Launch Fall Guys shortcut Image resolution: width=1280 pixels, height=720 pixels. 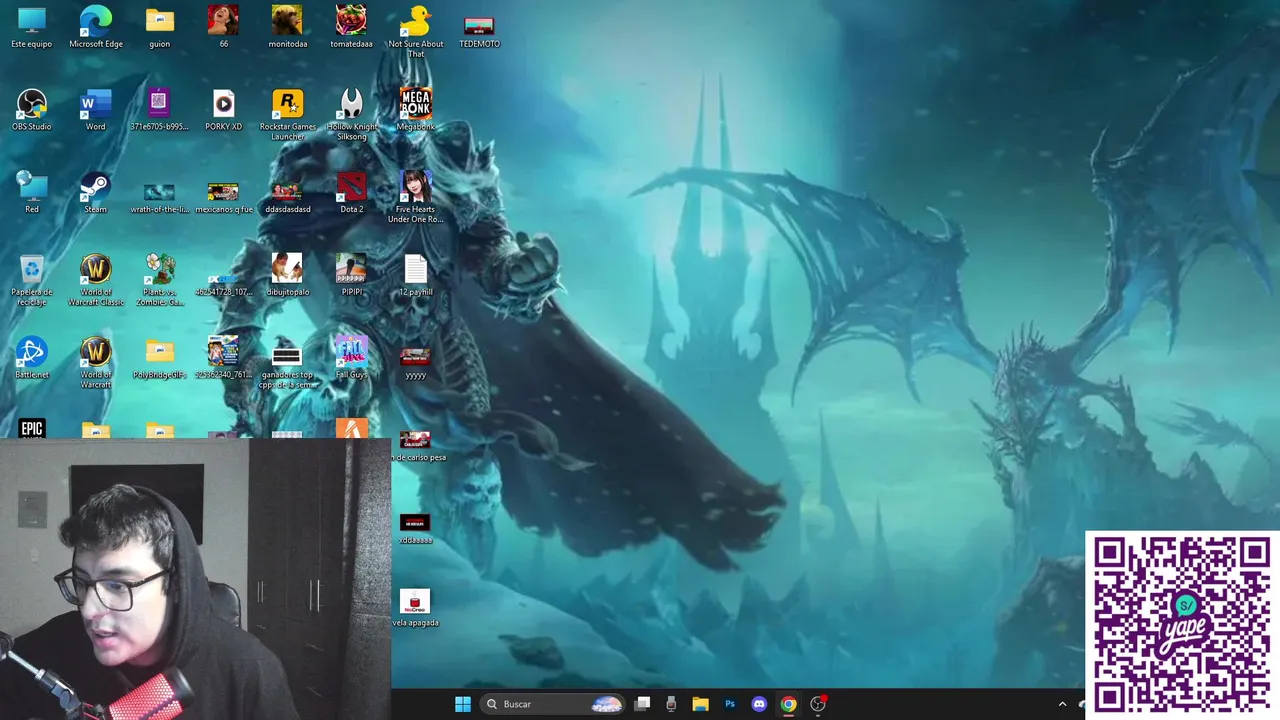pyautogui.click(x=352, y=358)
